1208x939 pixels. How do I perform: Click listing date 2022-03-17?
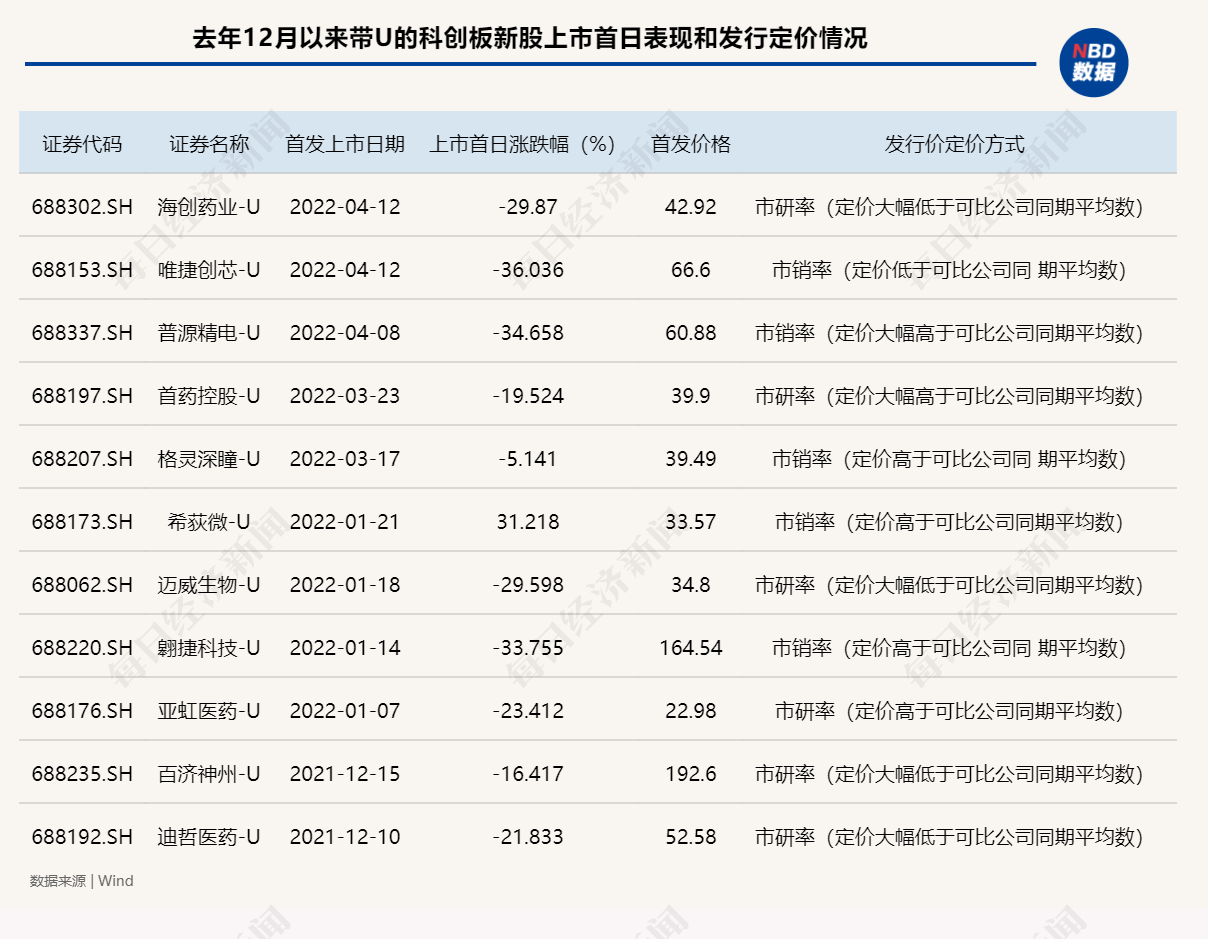(345, 459)
